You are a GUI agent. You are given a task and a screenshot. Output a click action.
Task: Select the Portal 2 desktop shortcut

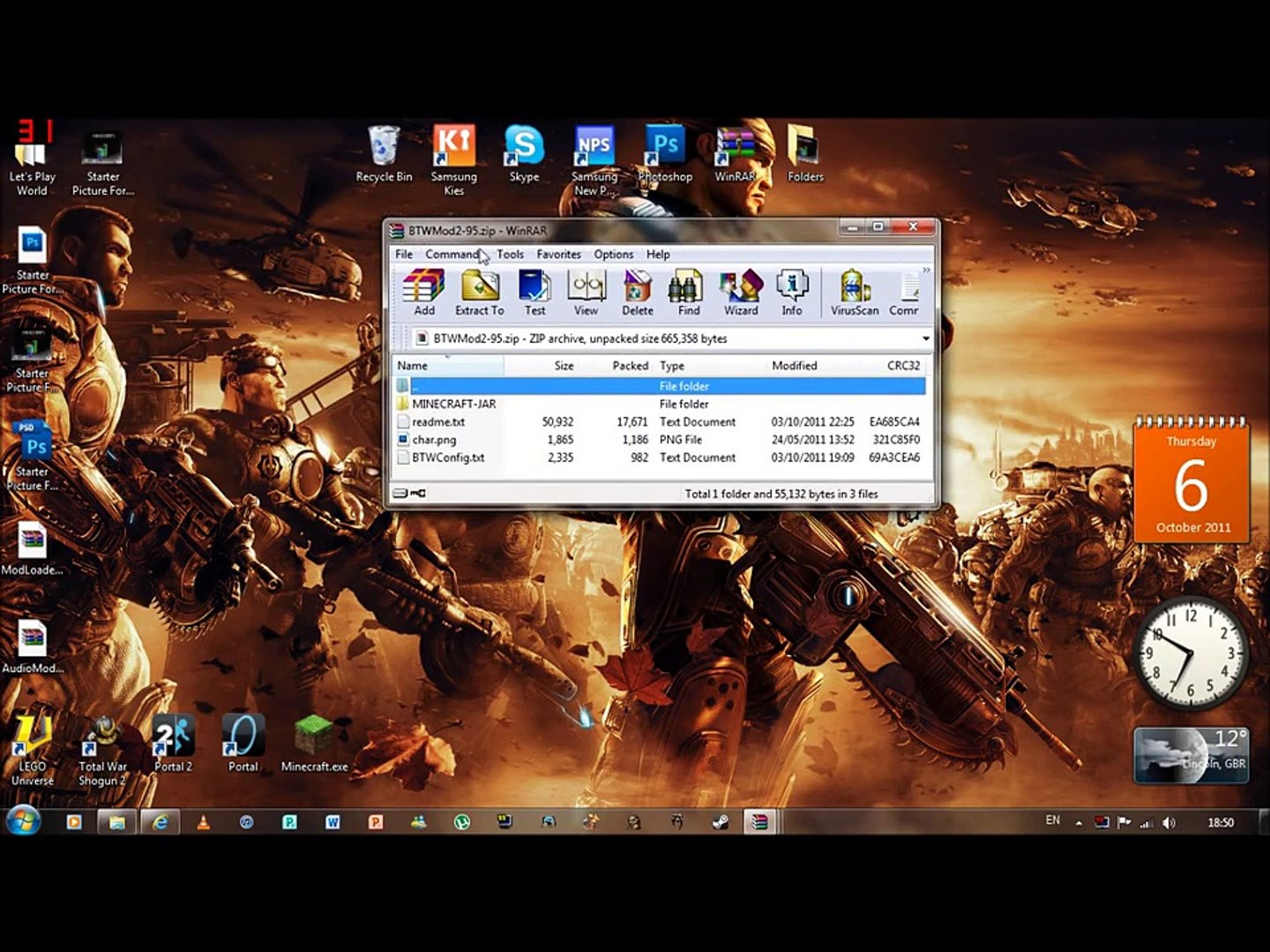[x=173, y=744]
